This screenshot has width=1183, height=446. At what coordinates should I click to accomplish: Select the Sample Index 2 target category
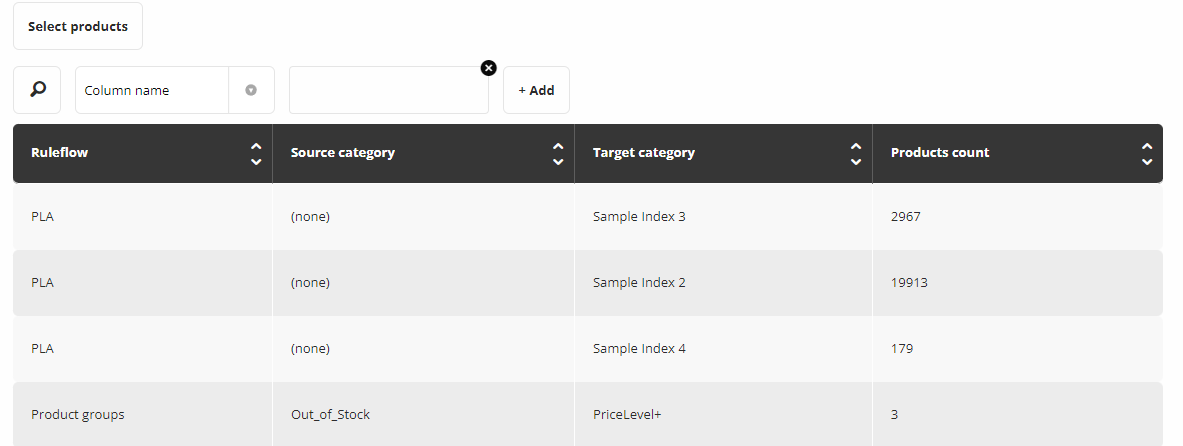click(639, 282)
